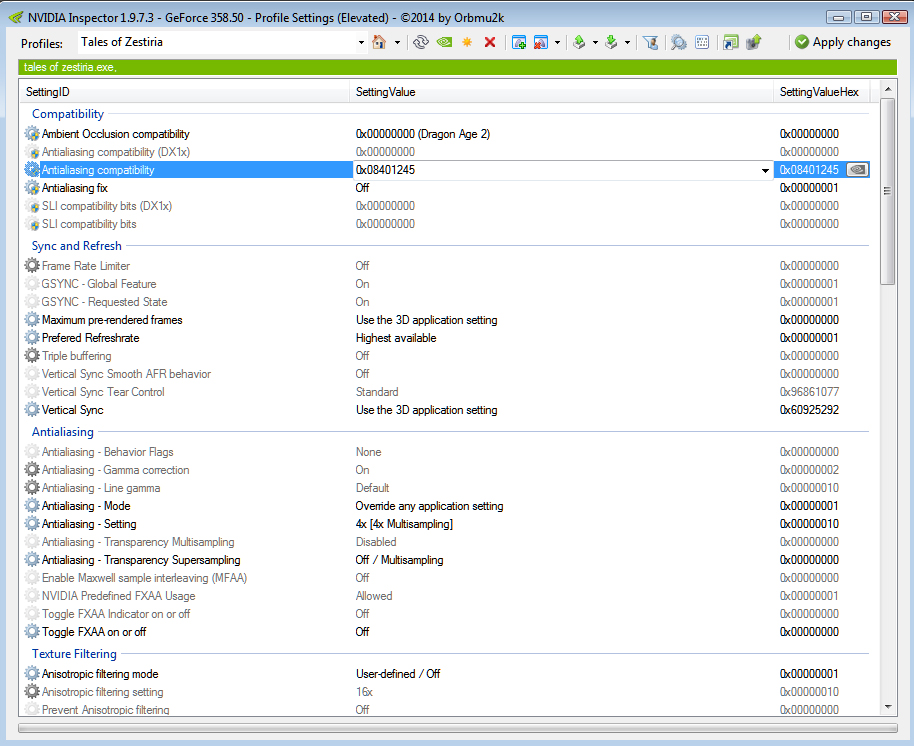Click gear icon beside Frame Rate Limiter
The width and height of the screenshot is (914, 746).
32,266
